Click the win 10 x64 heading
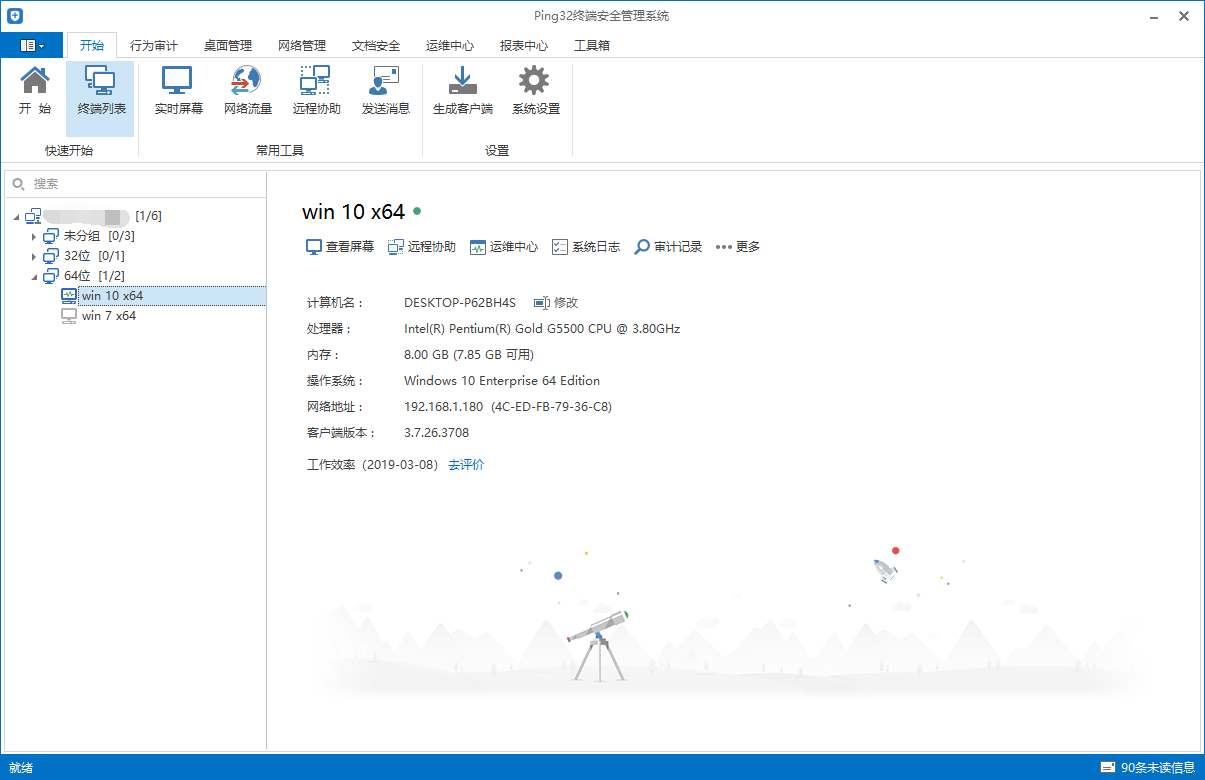 (x=353, y=212)
